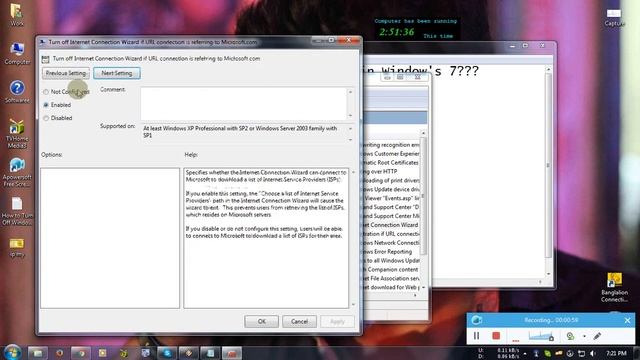Toggle the recorder webcam icon
Viewport: 640px width, 360px height.
click(570, 336)
